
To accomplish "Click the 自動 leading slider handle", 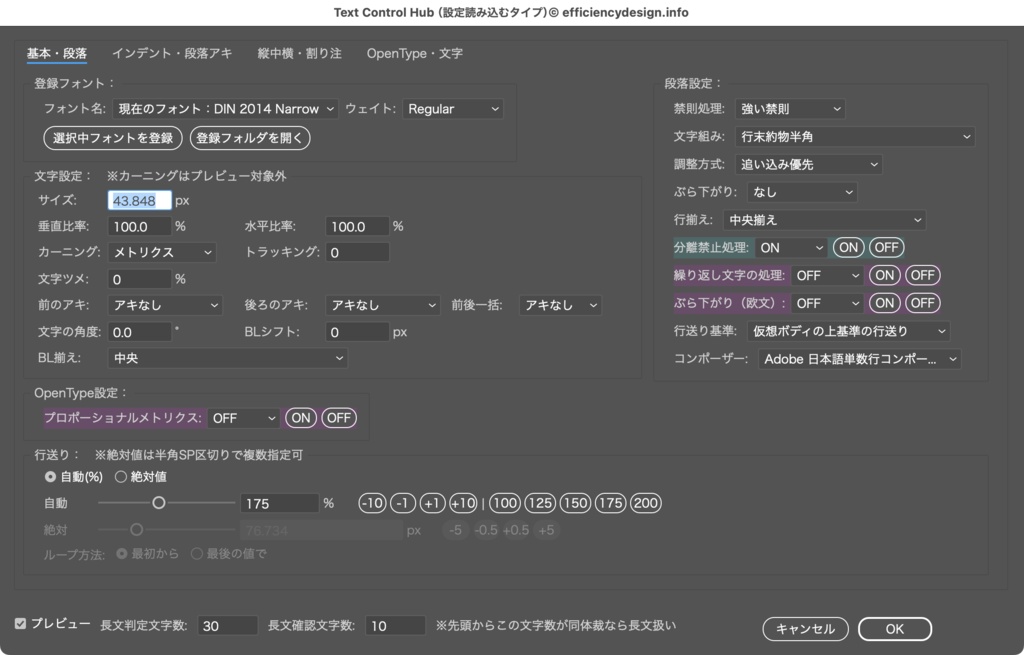I will [x=159, y=503].
